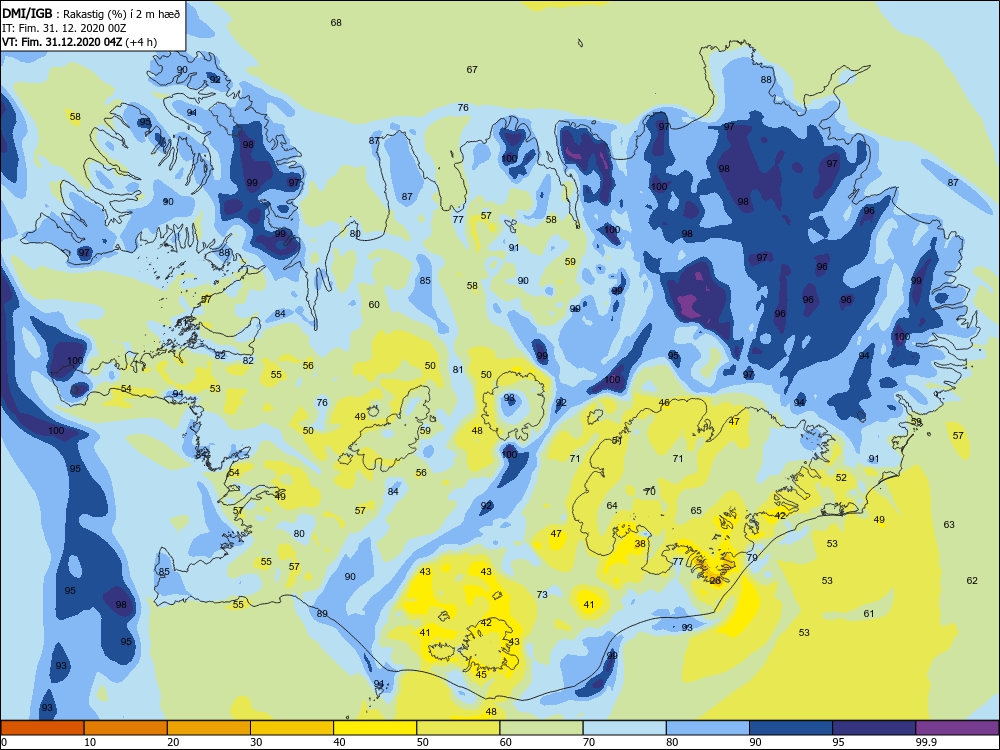Click the 90–95 dark blue legend swatch
Viewport: 1000px width, 750px height.
(x=791, y=728)
